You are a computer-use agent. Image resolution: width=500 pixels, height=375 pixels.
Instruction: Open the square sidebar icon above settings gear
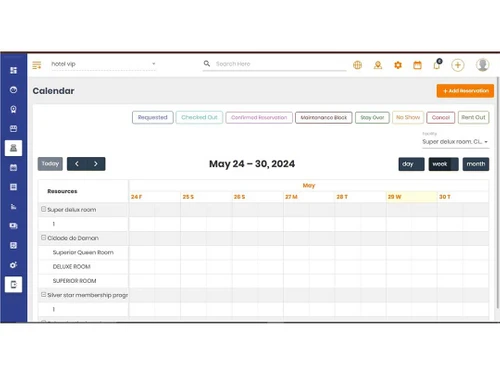click(13, 246)
